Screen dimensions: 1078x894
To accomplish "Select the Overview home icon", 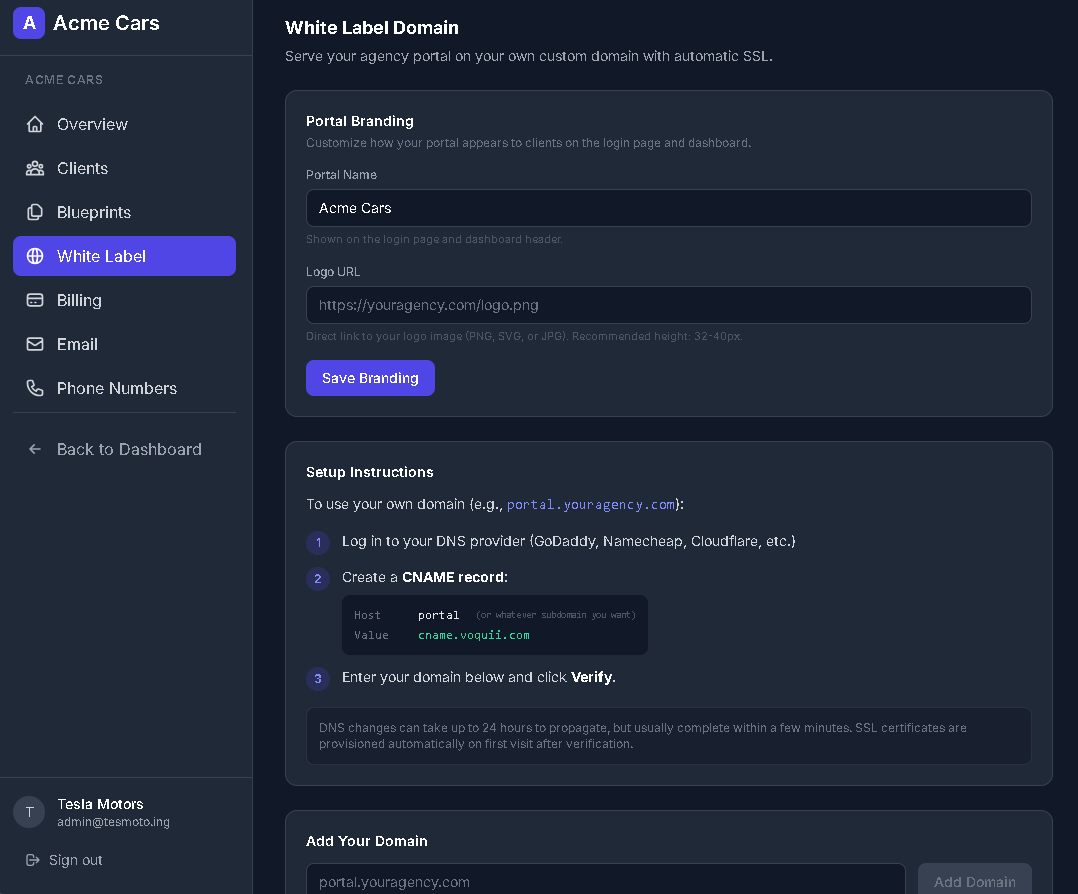I will click(35, 124).
